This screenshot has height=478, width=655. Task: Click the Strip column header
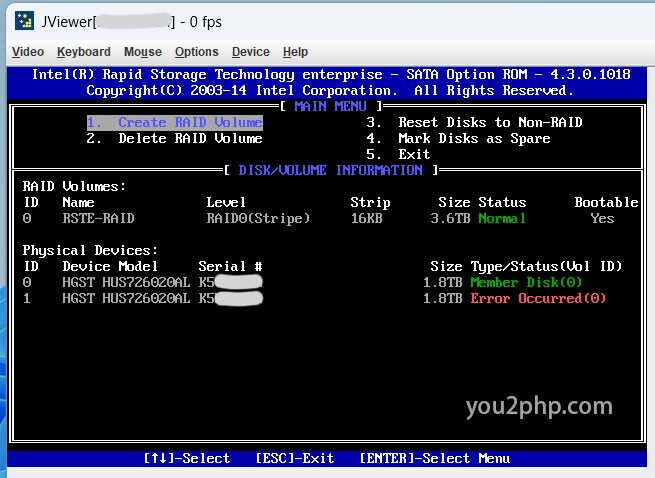click(x=370, y=202)
